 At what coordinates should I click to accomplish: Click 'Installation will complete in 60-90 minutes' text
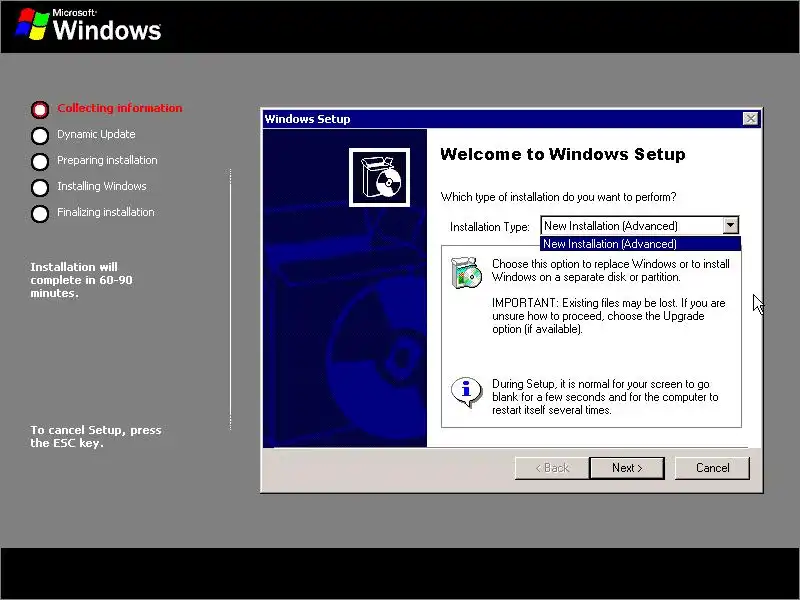pos(81,280)
